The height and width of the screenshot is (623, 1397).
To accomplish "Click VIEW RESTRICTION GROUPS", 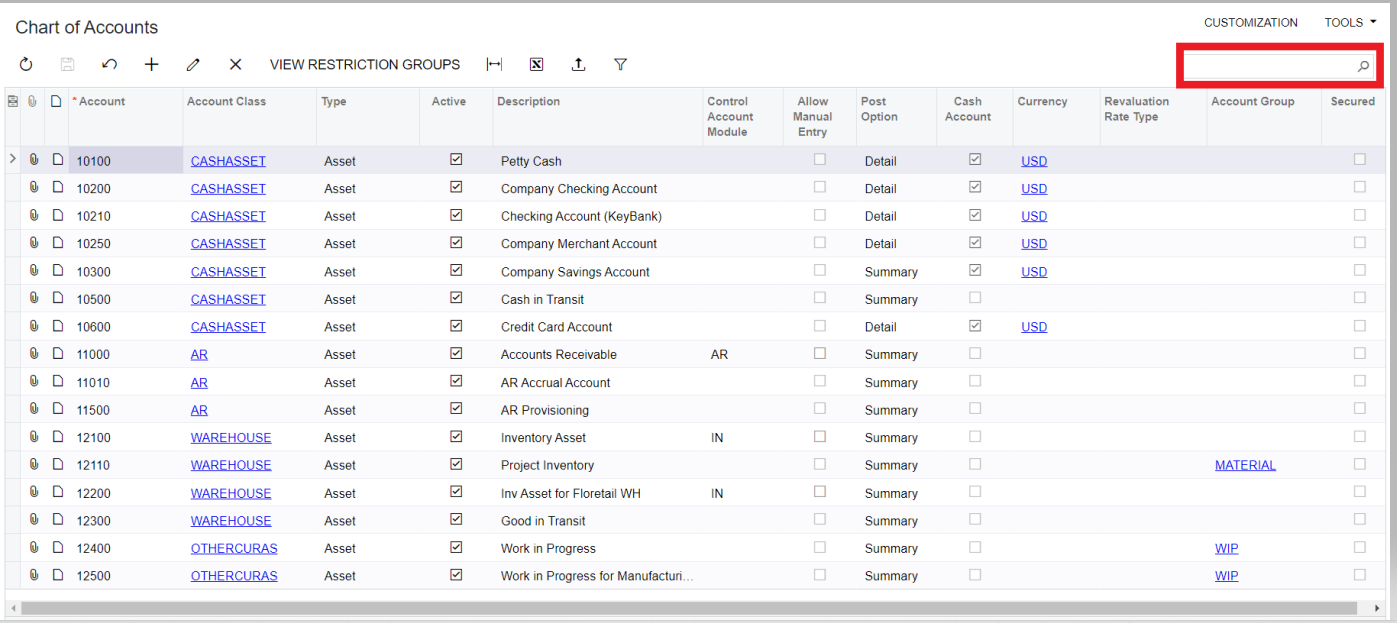I will [x=365, y=64].
